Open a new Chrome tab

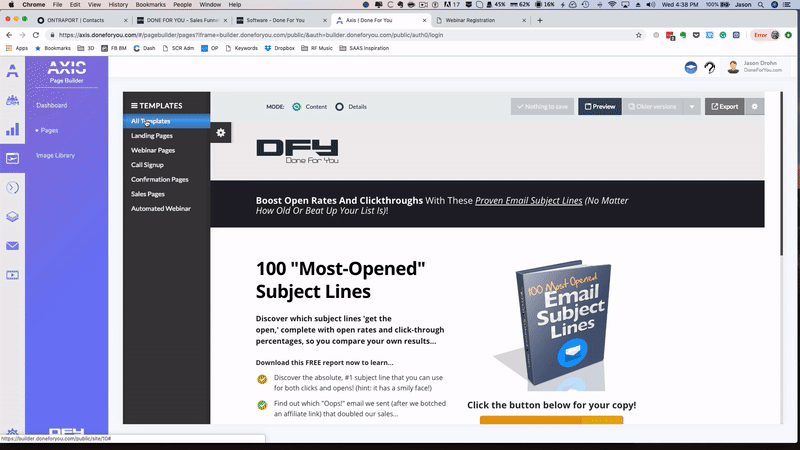[x=540, y=20]
